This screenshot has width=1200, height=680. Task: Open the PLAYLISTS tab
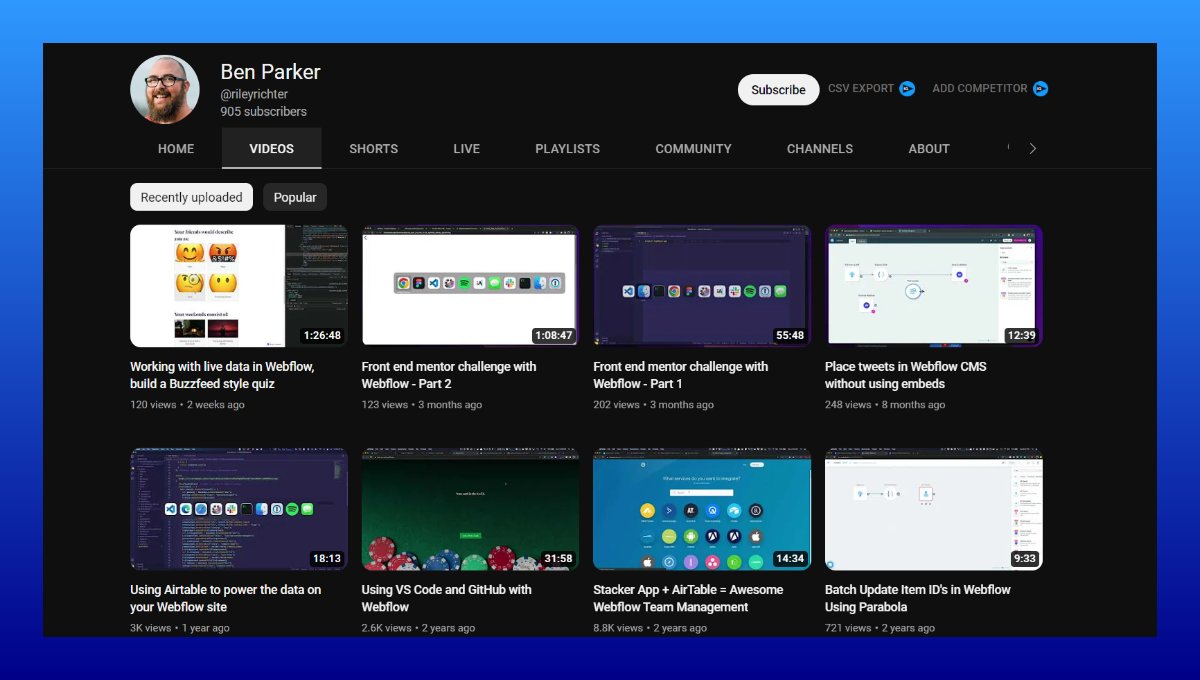click(x=567, y=148)
